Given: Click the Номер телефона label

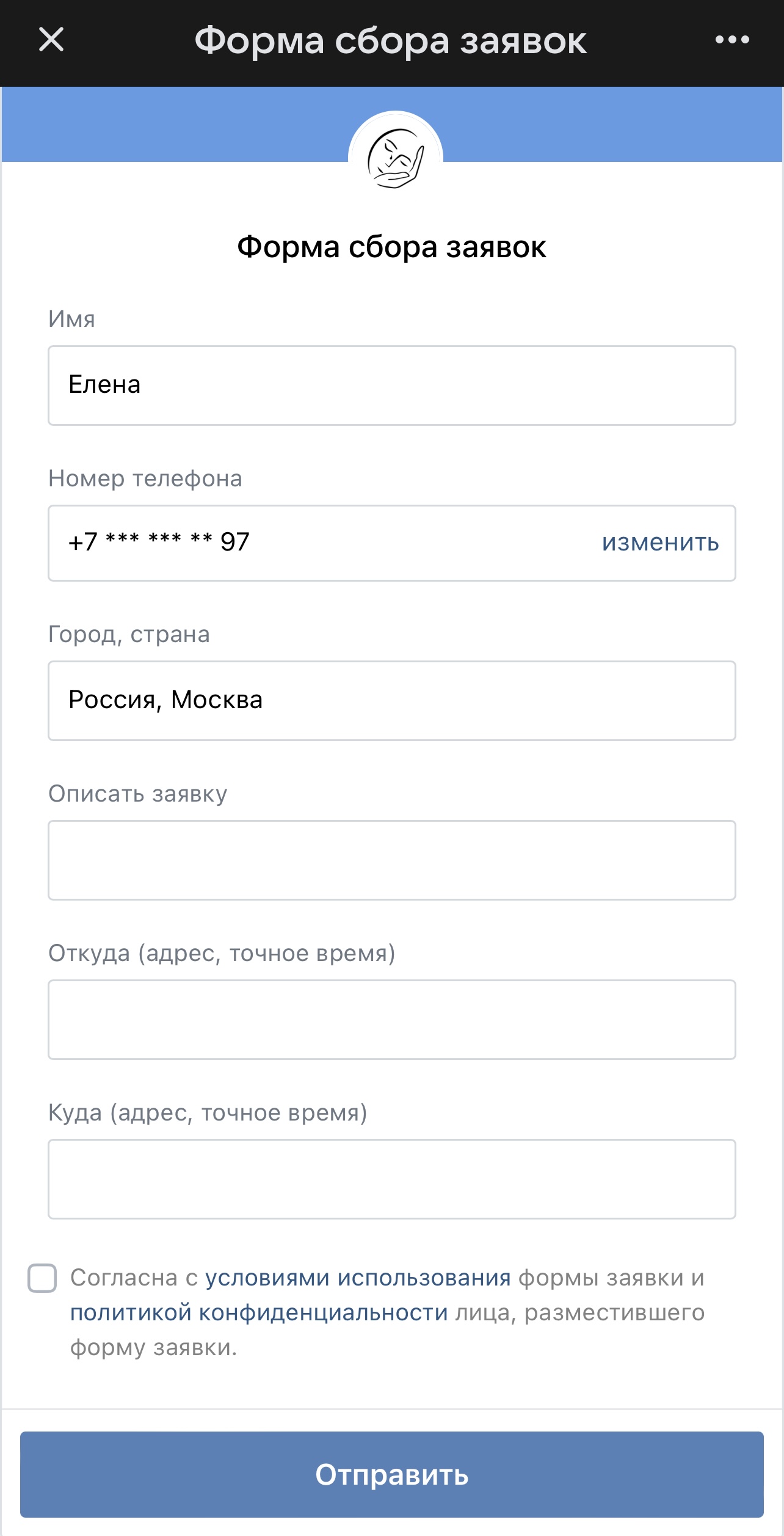Looking at the screenshot, I should [x=145, y=478].
